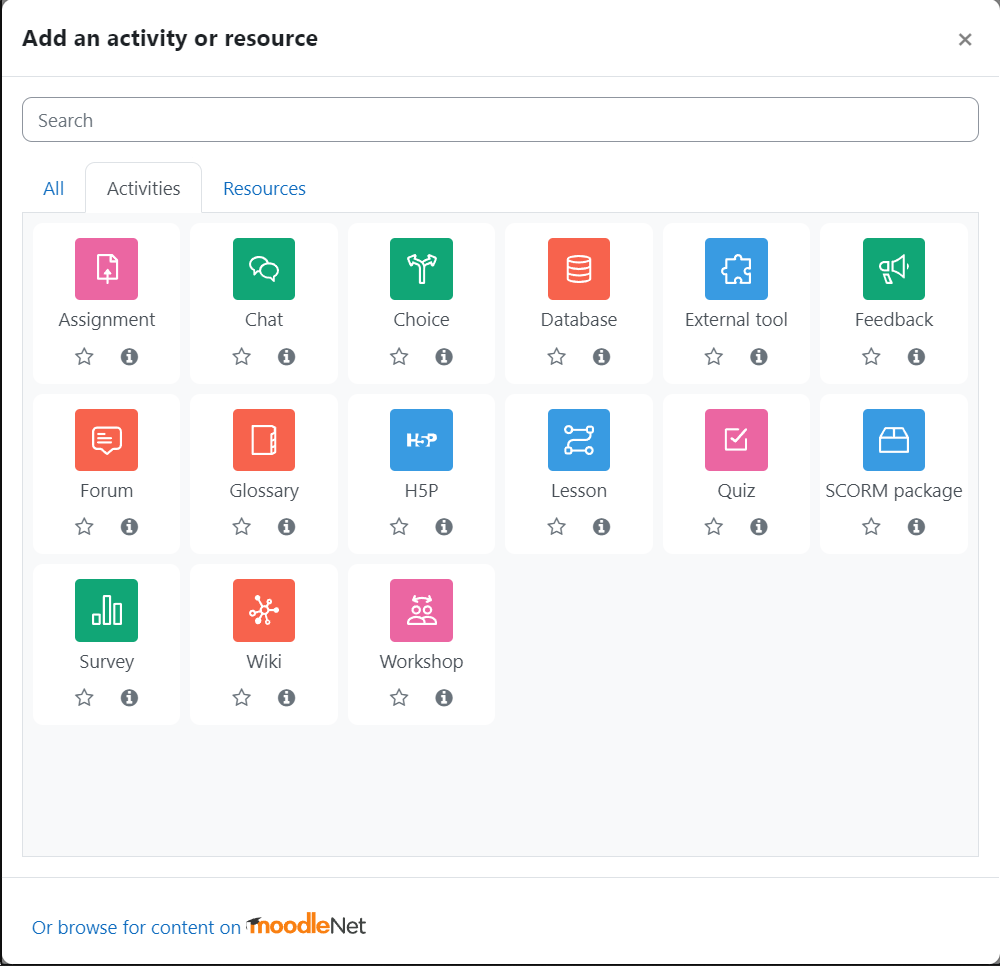1000x966 pixels.
Task: View Workshop activity information
Action: point(444,697)
